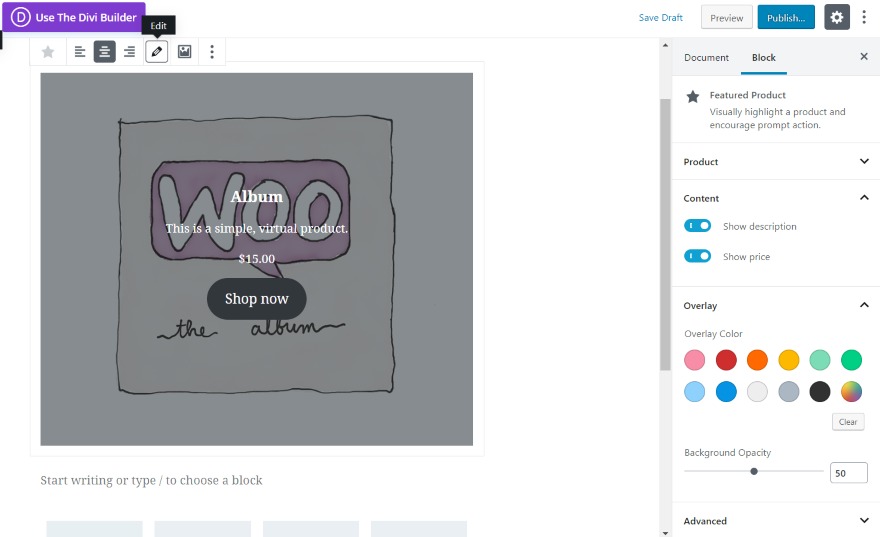Toggle Show price switch
Screen dimensions: 880x537
(697, 256)
